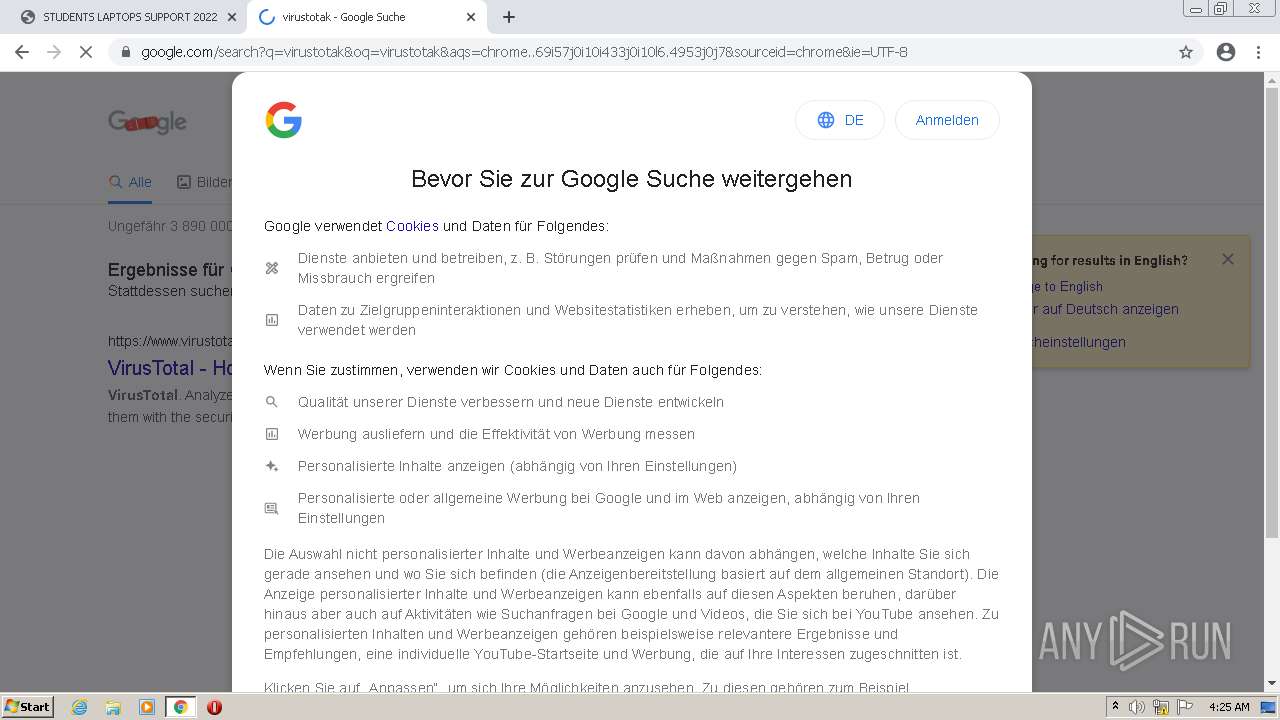Click the Personalisierte Inhalte sparkle icon
The image size is (1280, 720).
(271, 466)
